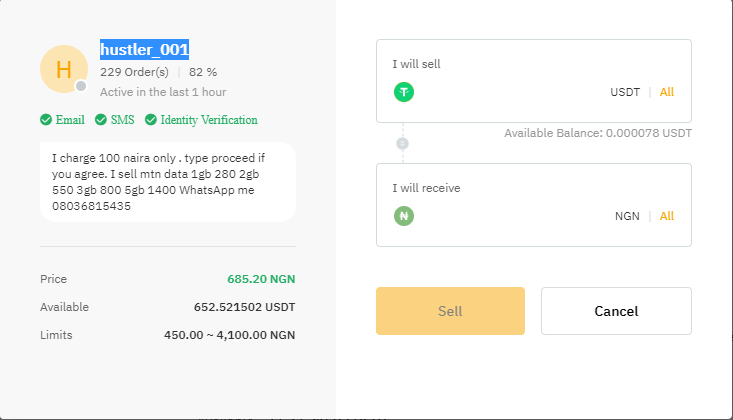Click the seller's advertisement terms message
This screenshot has height=420, width=733.
(167, 181)
